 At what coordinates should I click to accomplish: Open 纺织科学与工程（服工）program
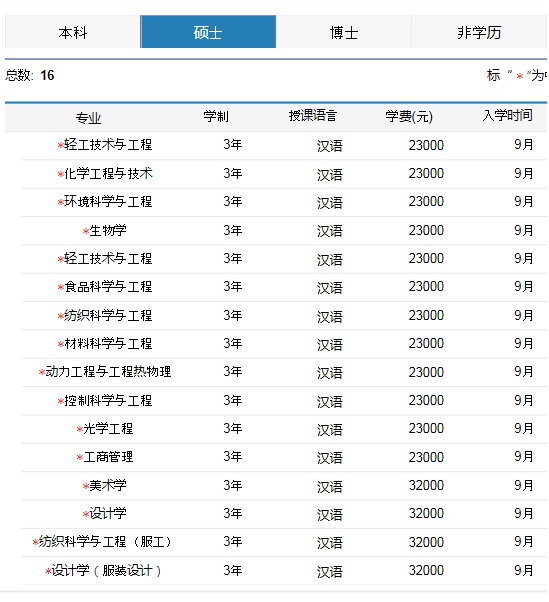[106, 542]
